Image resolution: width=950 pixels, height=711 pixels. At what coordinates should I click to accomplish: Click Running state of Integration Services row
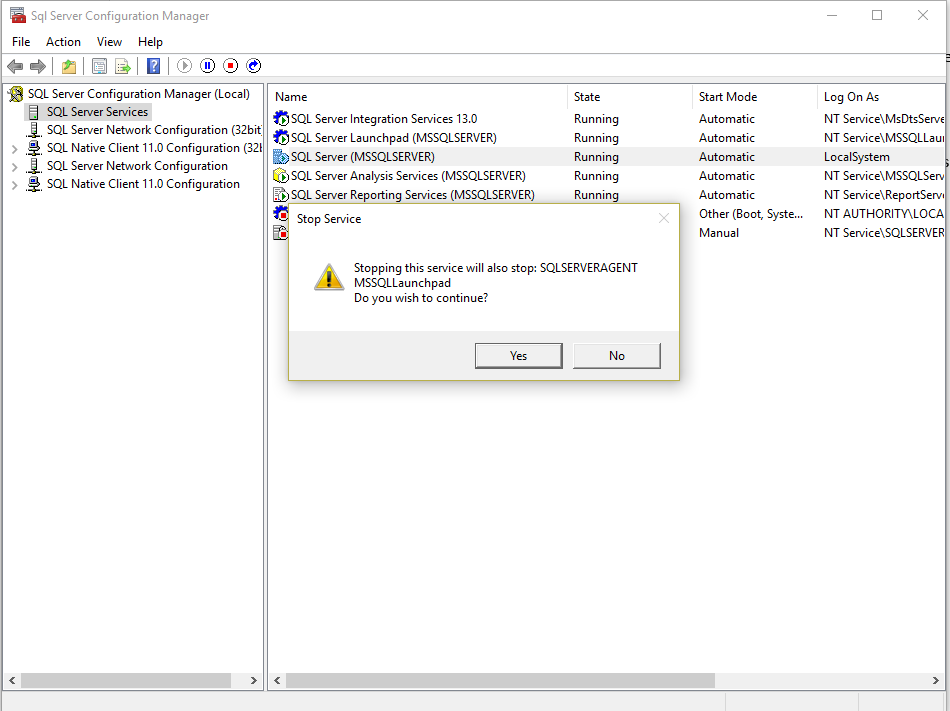(x=596, y=119)
